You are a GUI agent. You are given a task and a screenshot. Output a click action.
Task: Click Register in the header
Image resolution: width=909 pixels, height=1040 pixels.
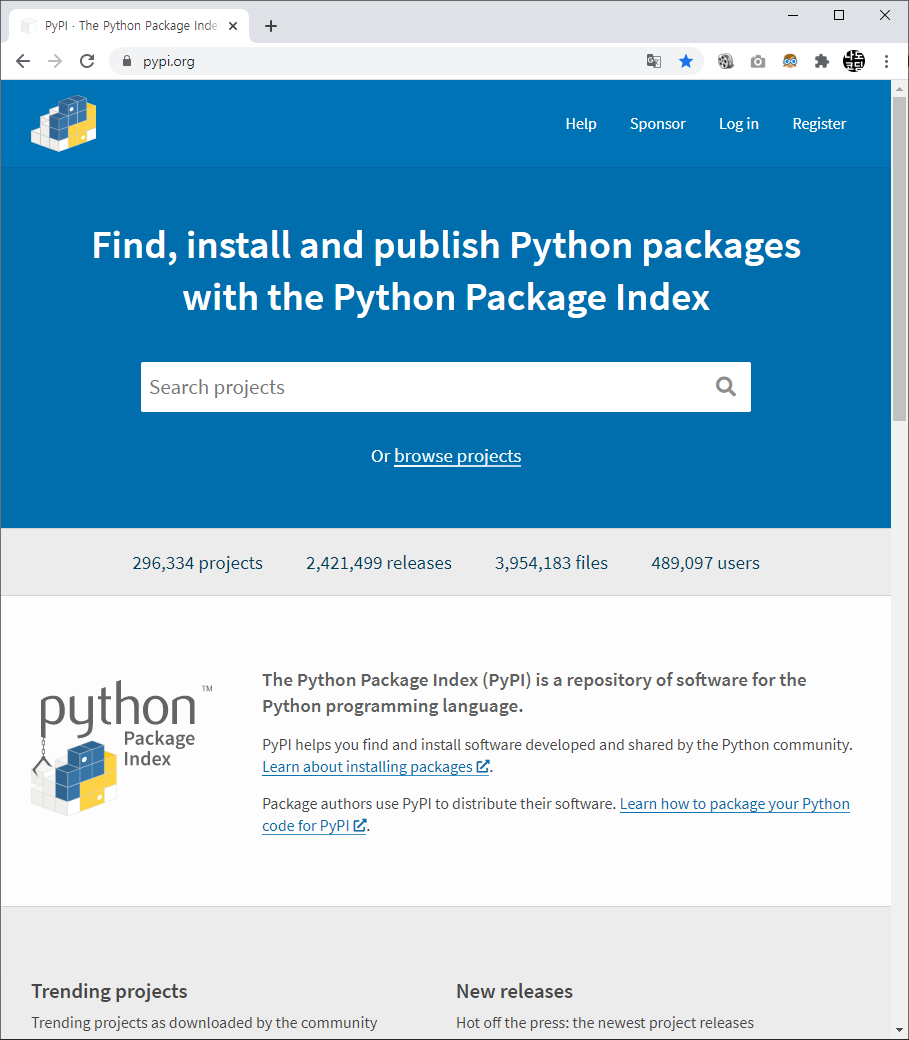click(819, 123)
